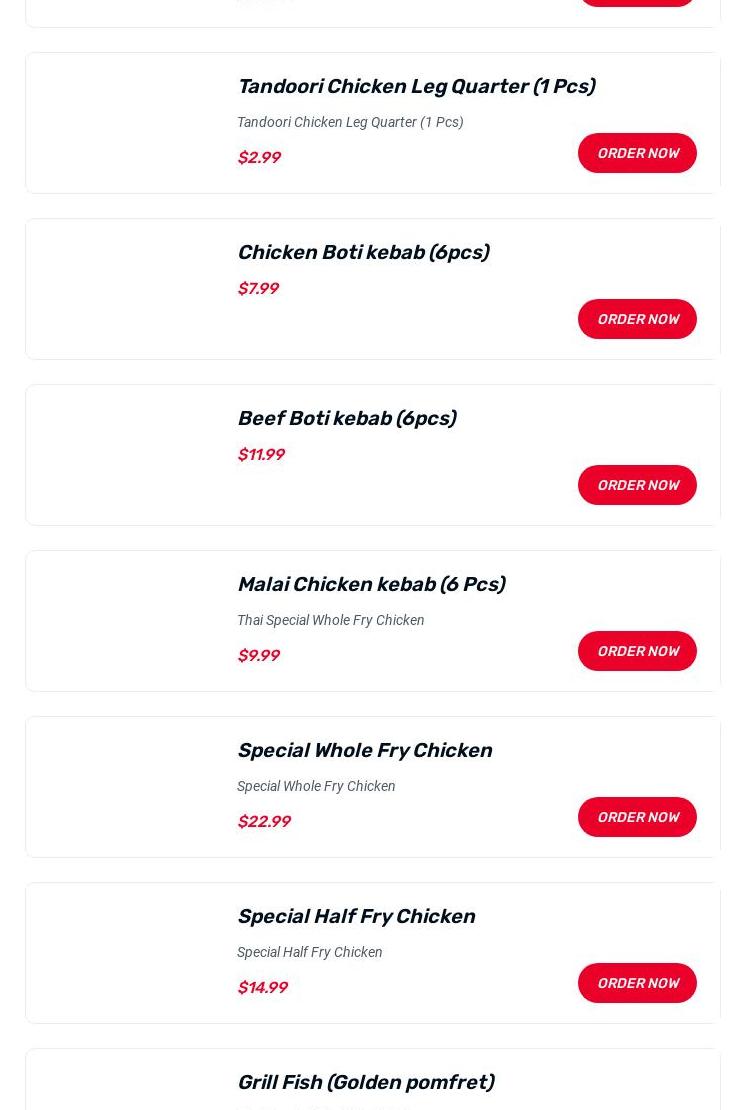745x1110 pixels.
Task: Open the Tandoori Chicken Leg Quarter title
Action: pos(415,86)
